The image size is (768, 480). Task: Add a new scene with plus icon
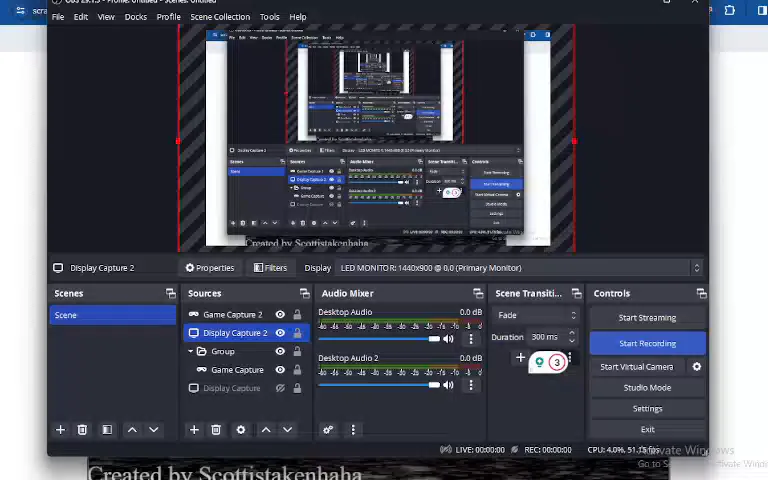[60, 430]
